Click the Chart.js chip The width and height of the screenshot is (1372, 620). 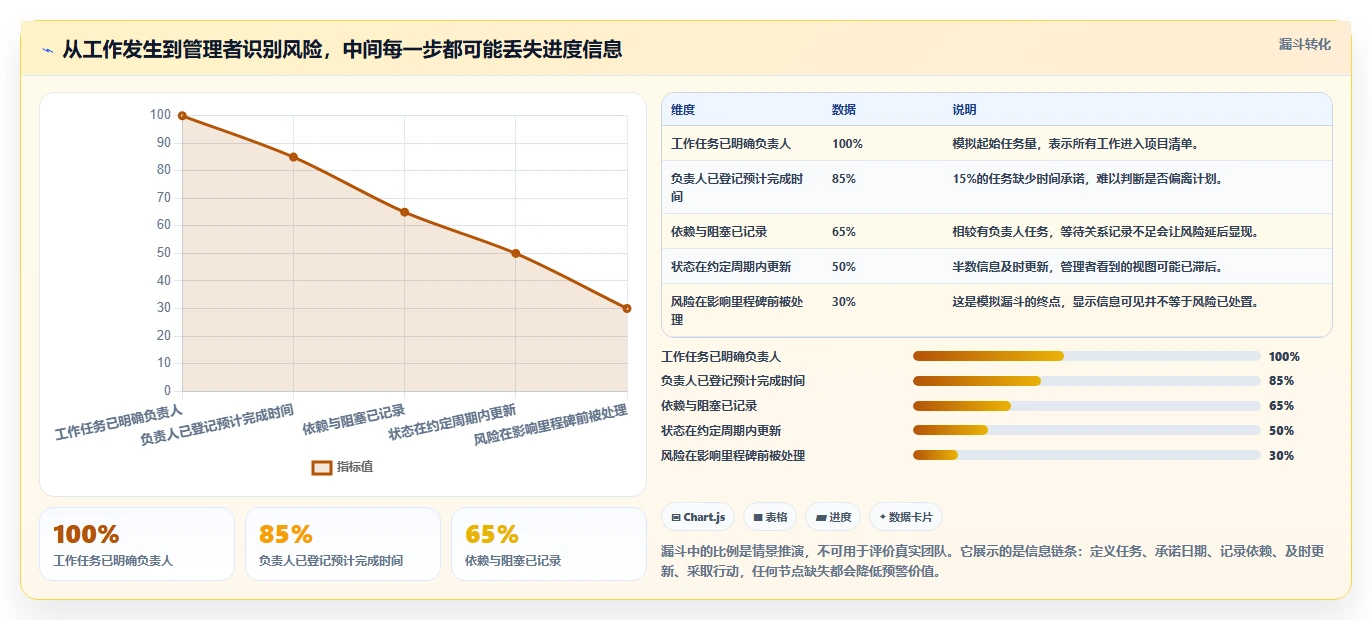(x=698, y=517)
